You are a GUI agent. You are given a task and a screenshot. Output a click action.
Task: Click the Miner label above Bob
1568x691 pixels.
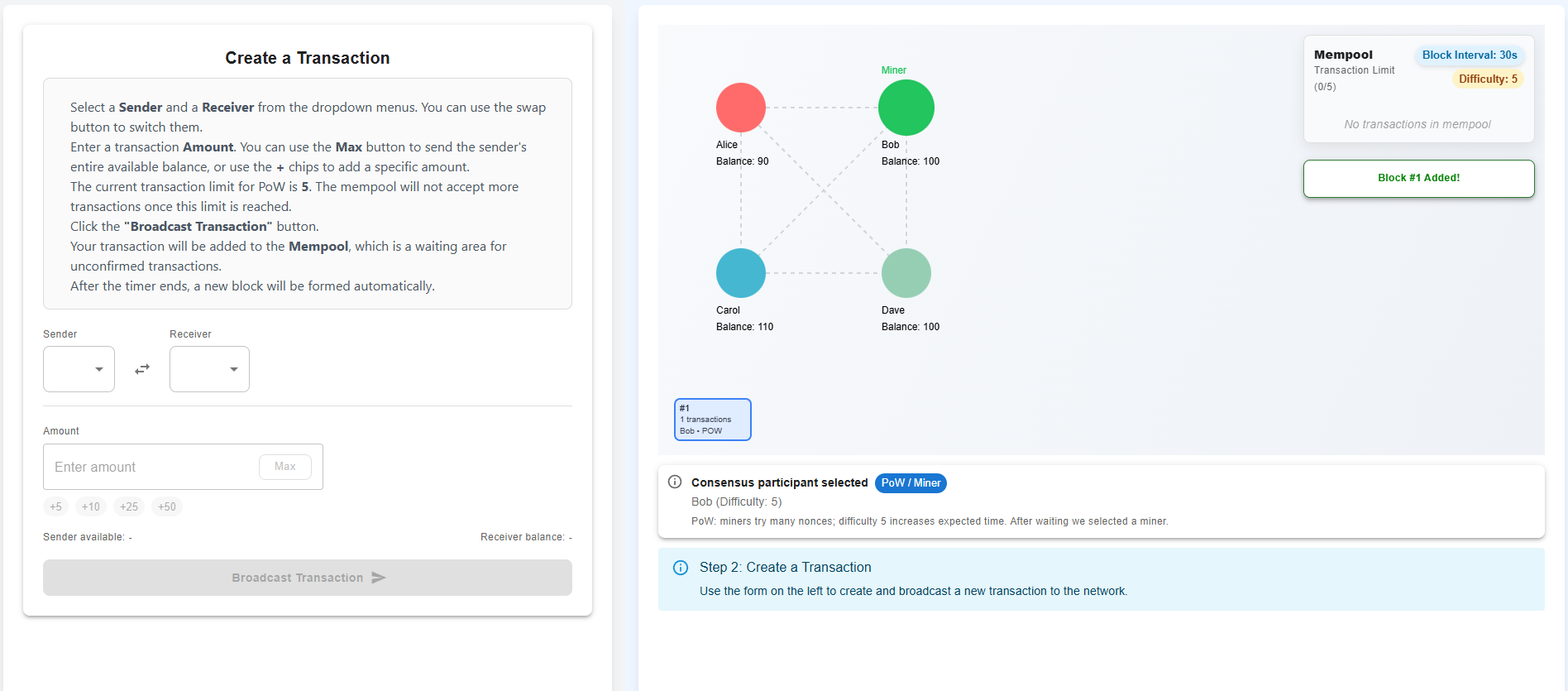pos(894,70)
